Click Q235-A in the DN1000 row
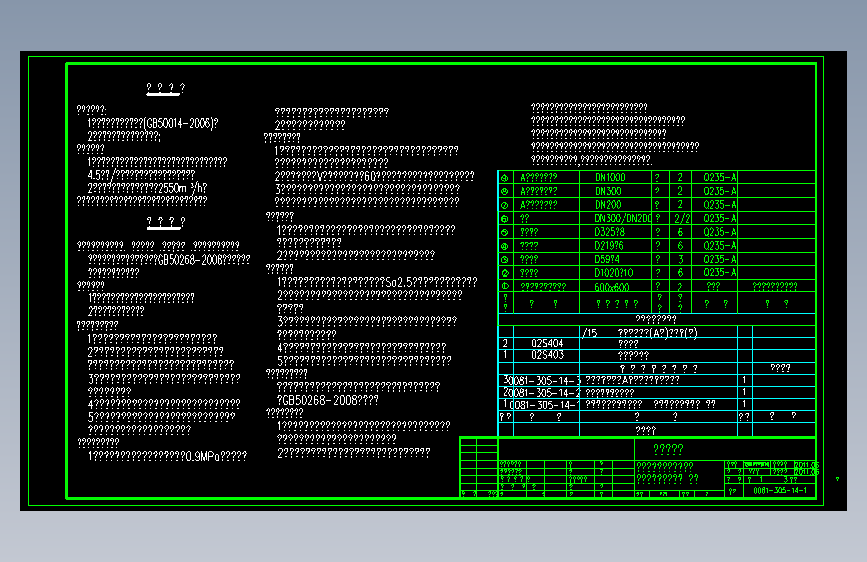Viewport: 867px width, 562px height. [720, 178]
